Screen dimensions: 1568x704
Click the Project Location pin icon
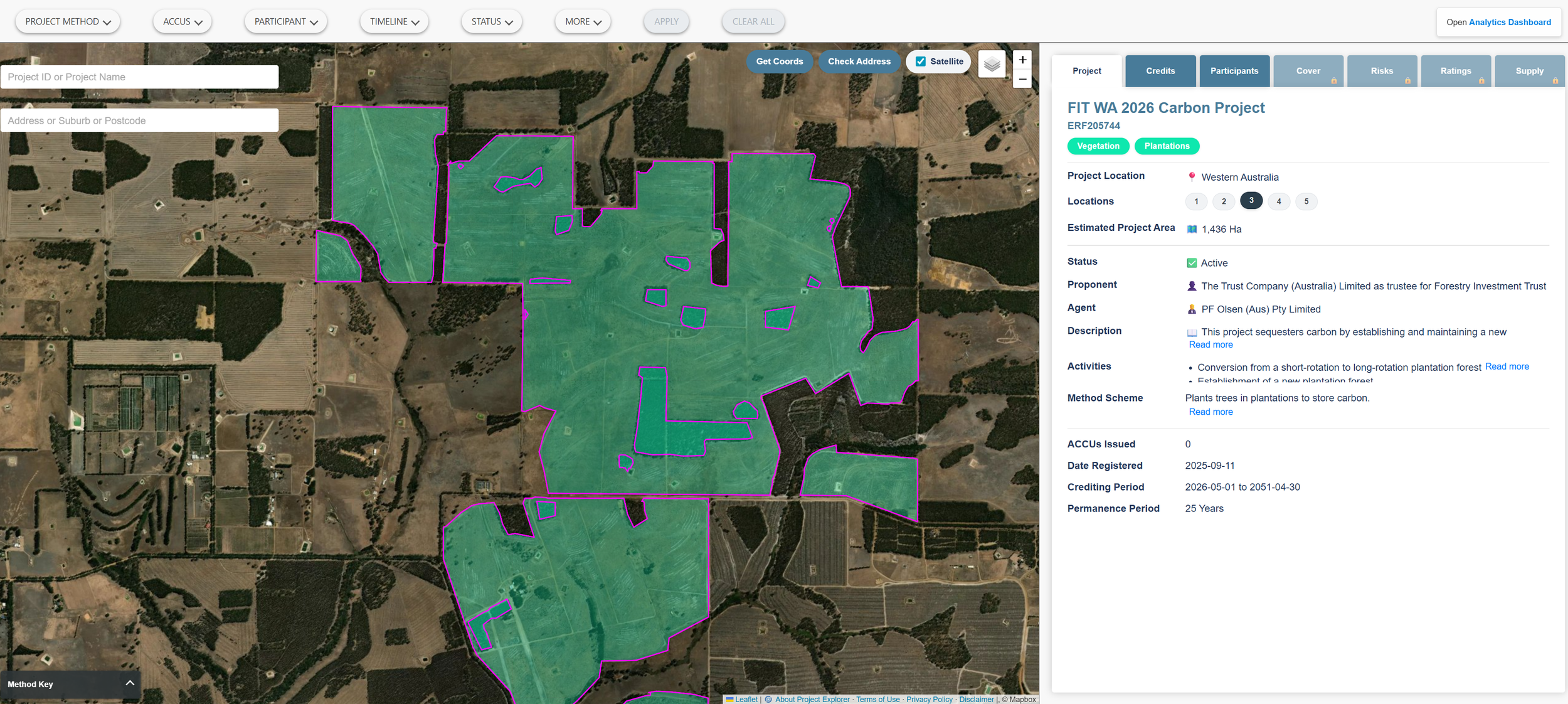pos(1192,177)
